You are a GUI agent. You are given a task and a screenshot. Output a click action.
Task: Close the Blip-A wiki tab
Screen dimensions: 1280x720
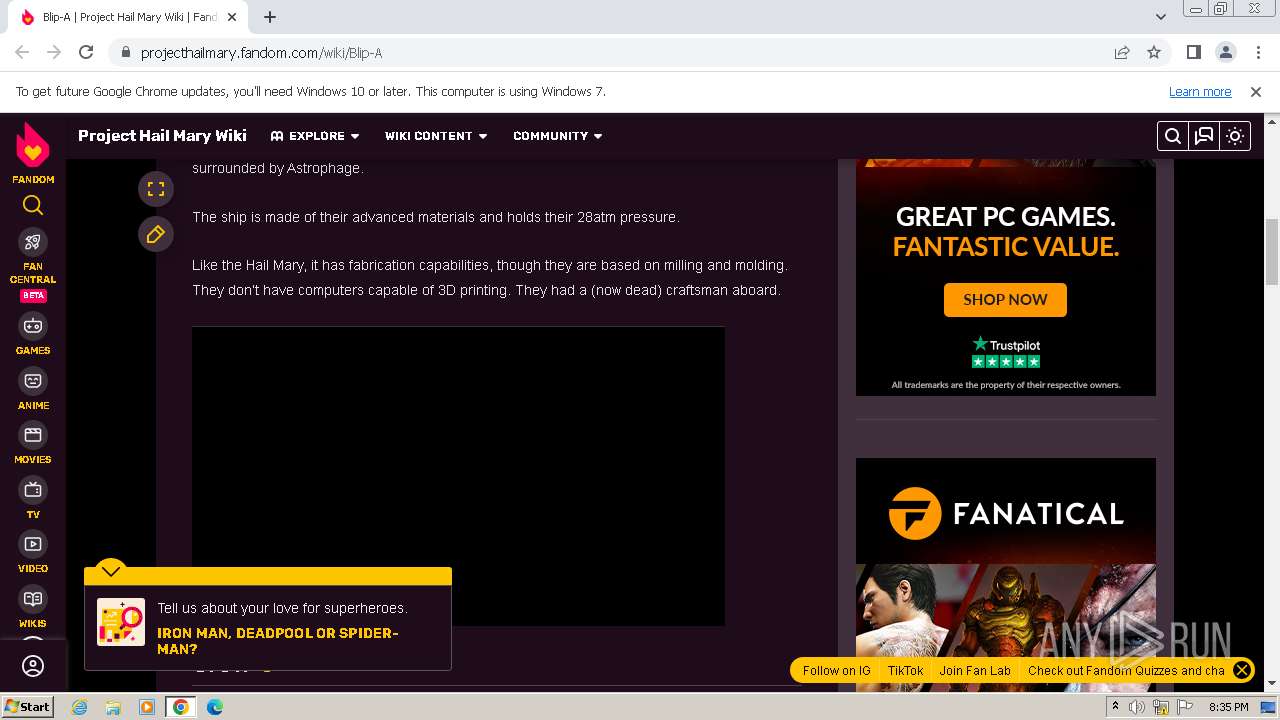click(x=232, y=17)
